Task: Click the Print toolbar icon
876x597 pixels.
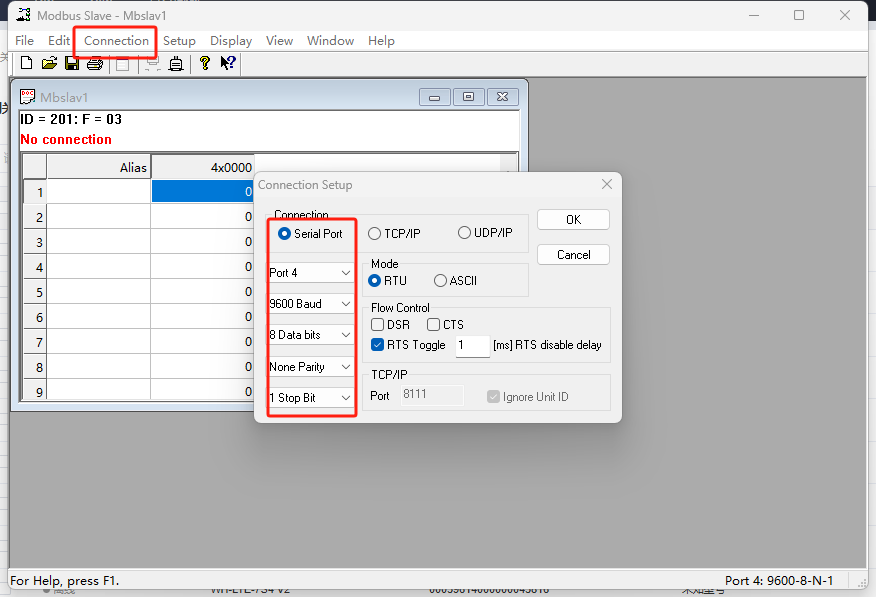Action: 95,64
